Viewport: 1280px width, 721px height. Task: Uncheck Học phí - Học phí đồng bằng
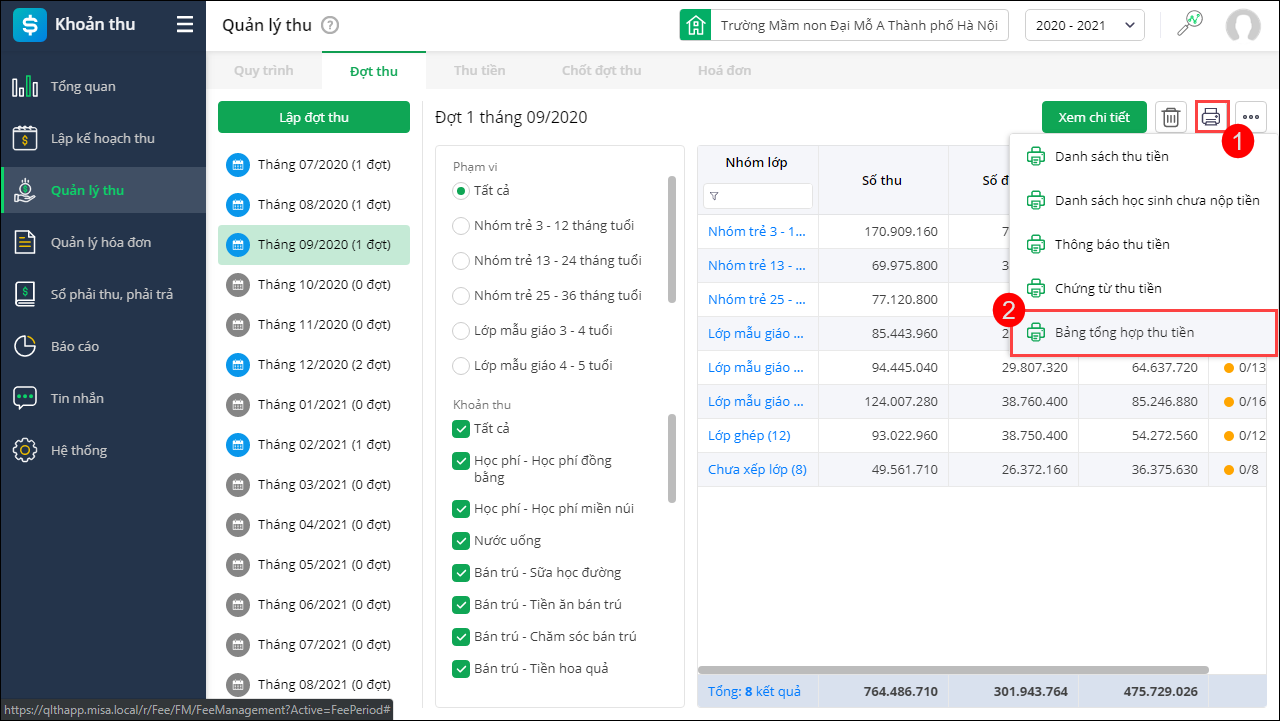click(x=461, y=461)
